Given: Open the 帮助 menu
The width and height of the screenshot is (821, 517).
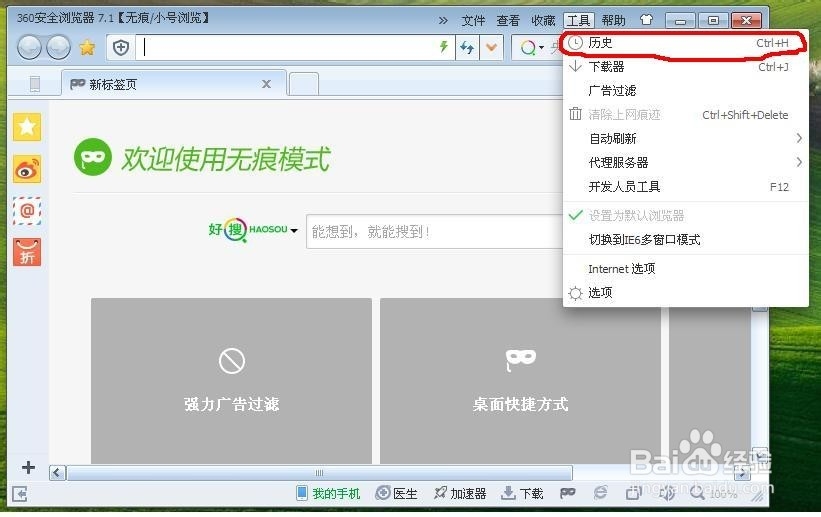Looking at the screenshot, I should pos(613,20).
